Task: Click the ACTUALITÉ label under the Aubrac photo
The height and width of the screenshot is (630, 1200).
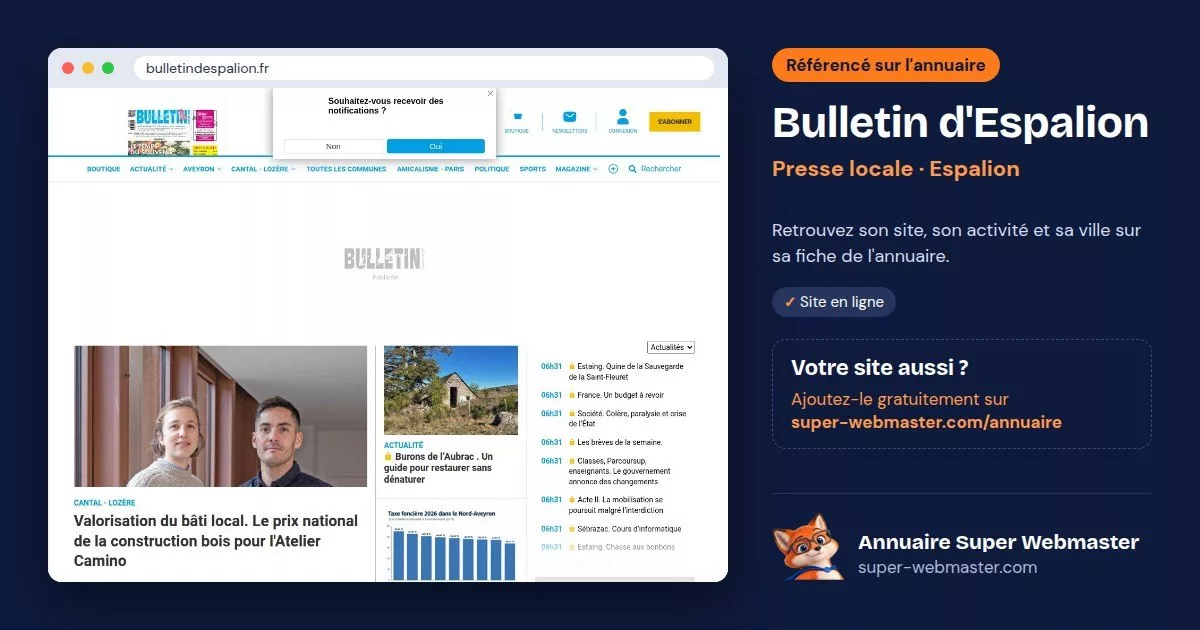Action: point(404,445)
